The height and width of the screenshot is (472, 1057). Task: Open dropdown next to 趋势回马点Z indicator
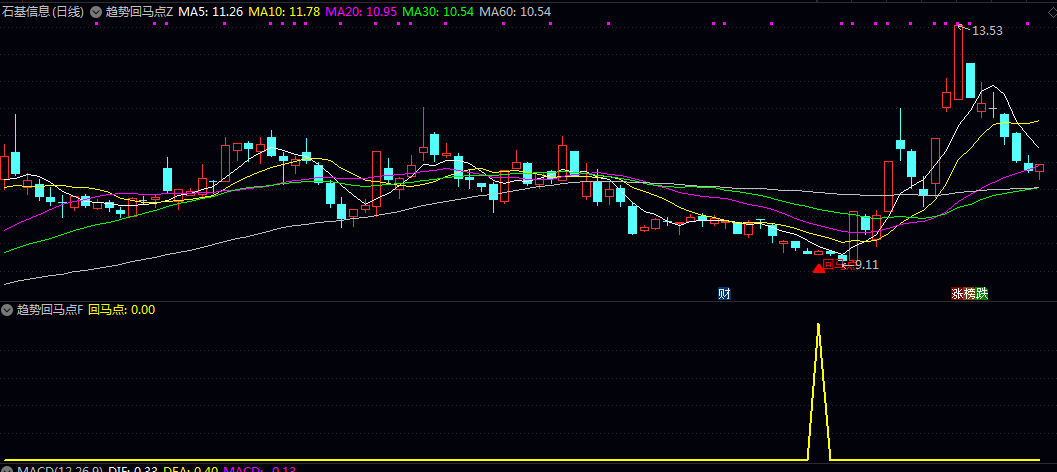(x=95, y=11)
